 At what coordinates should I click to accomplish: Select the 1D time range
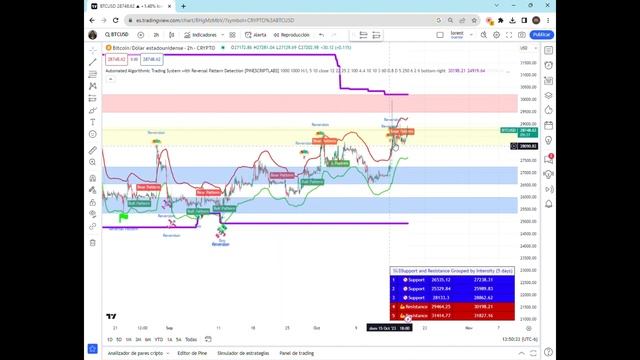[109, 340]
